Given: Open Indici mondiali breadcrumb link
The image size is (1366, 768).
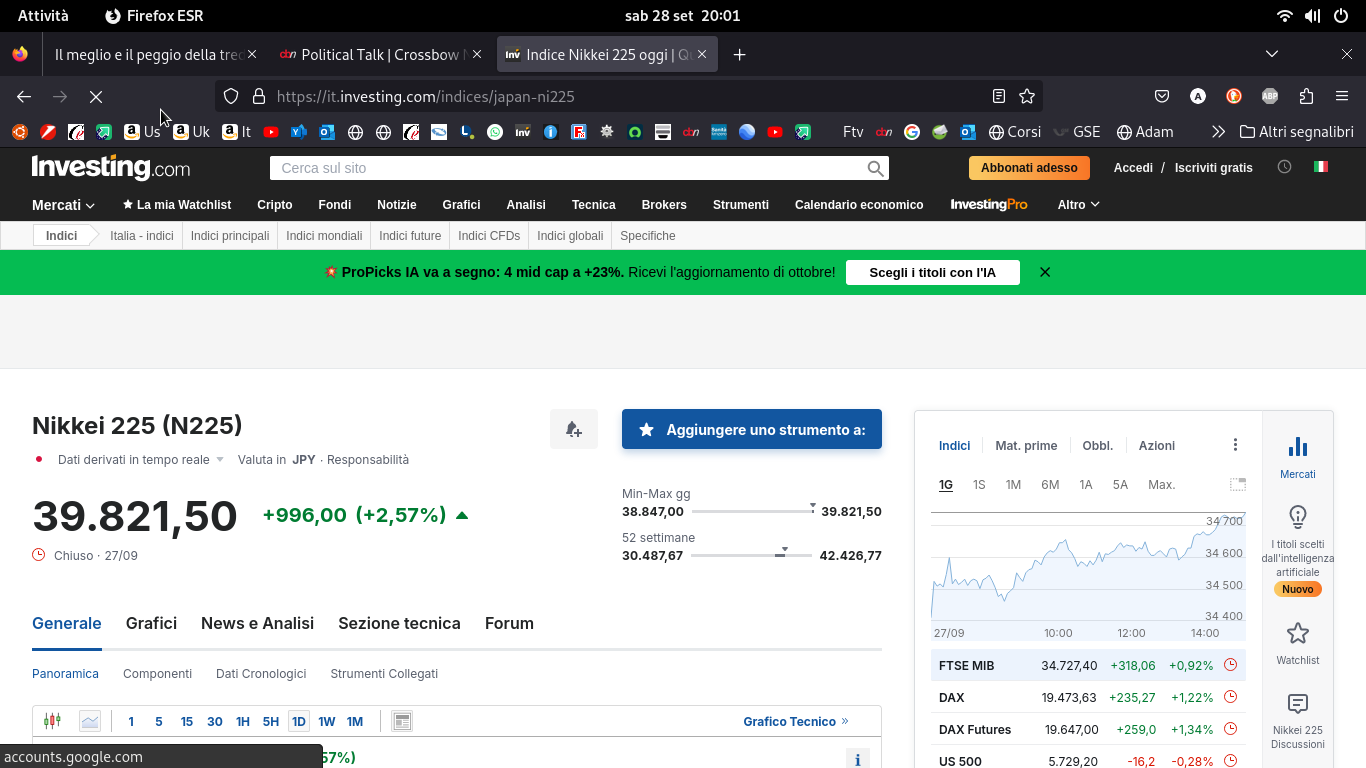Looking at the screenshot, I should coord(324,235).
